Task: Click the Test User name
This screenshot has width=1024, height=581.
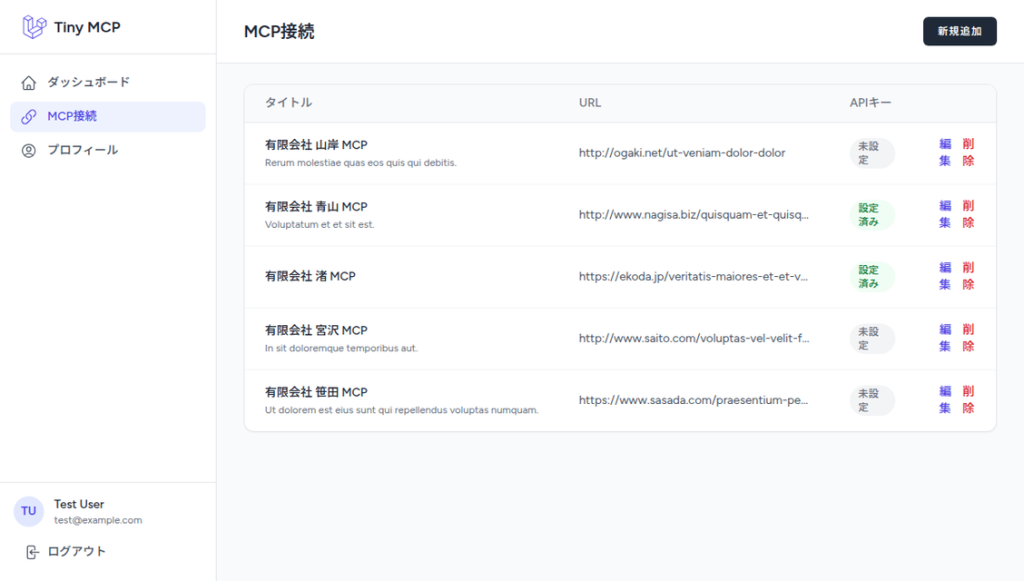Action: [79, 504]
